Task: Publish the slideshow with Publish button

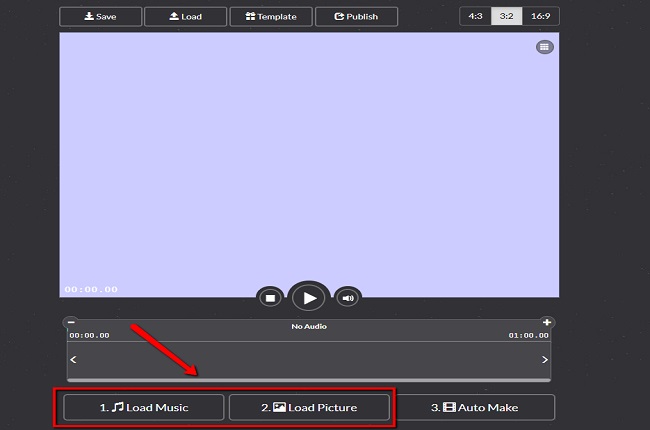Action: click(357, 17)
